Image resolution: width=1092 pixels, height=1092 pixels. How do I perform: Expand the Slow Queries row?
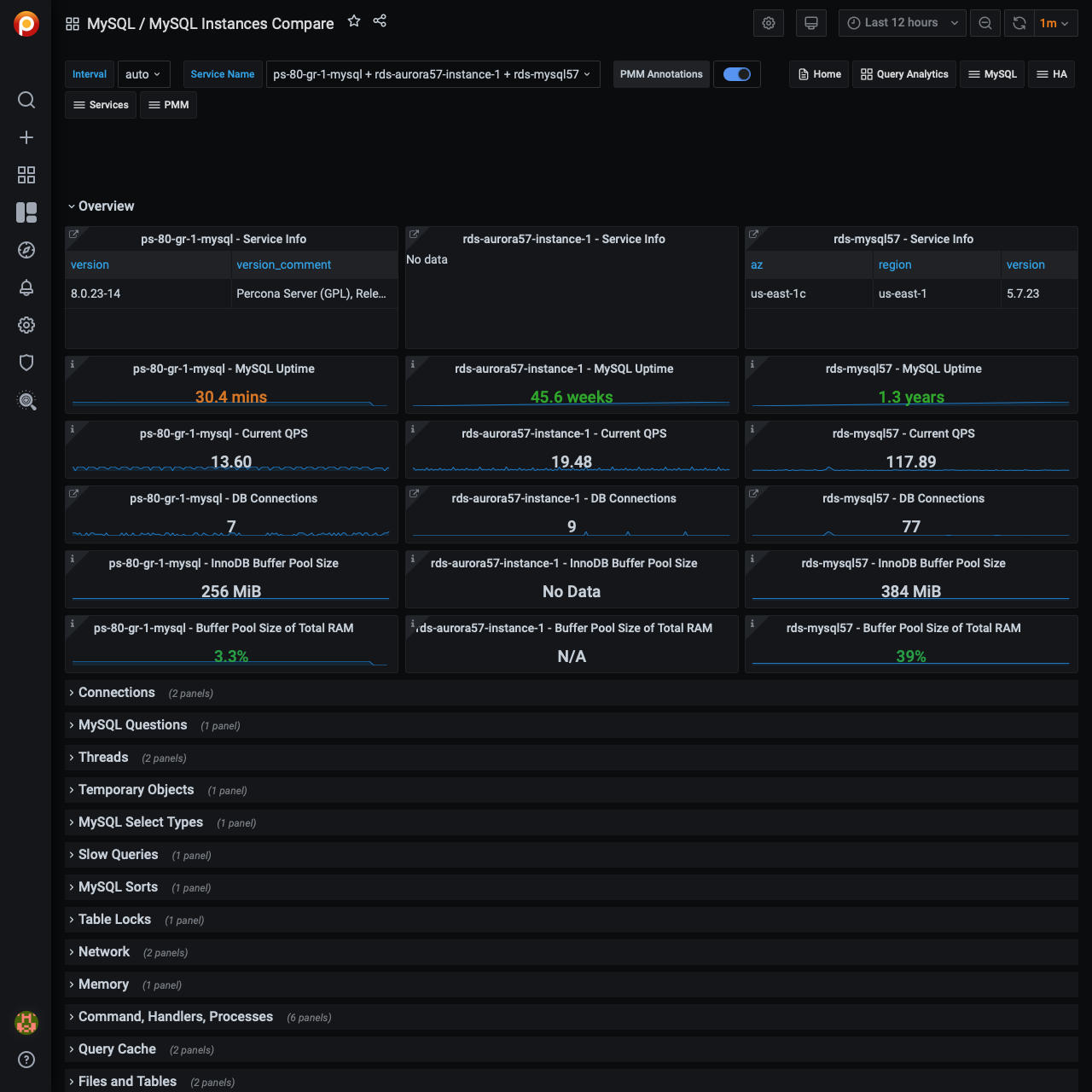click(118, 855)
